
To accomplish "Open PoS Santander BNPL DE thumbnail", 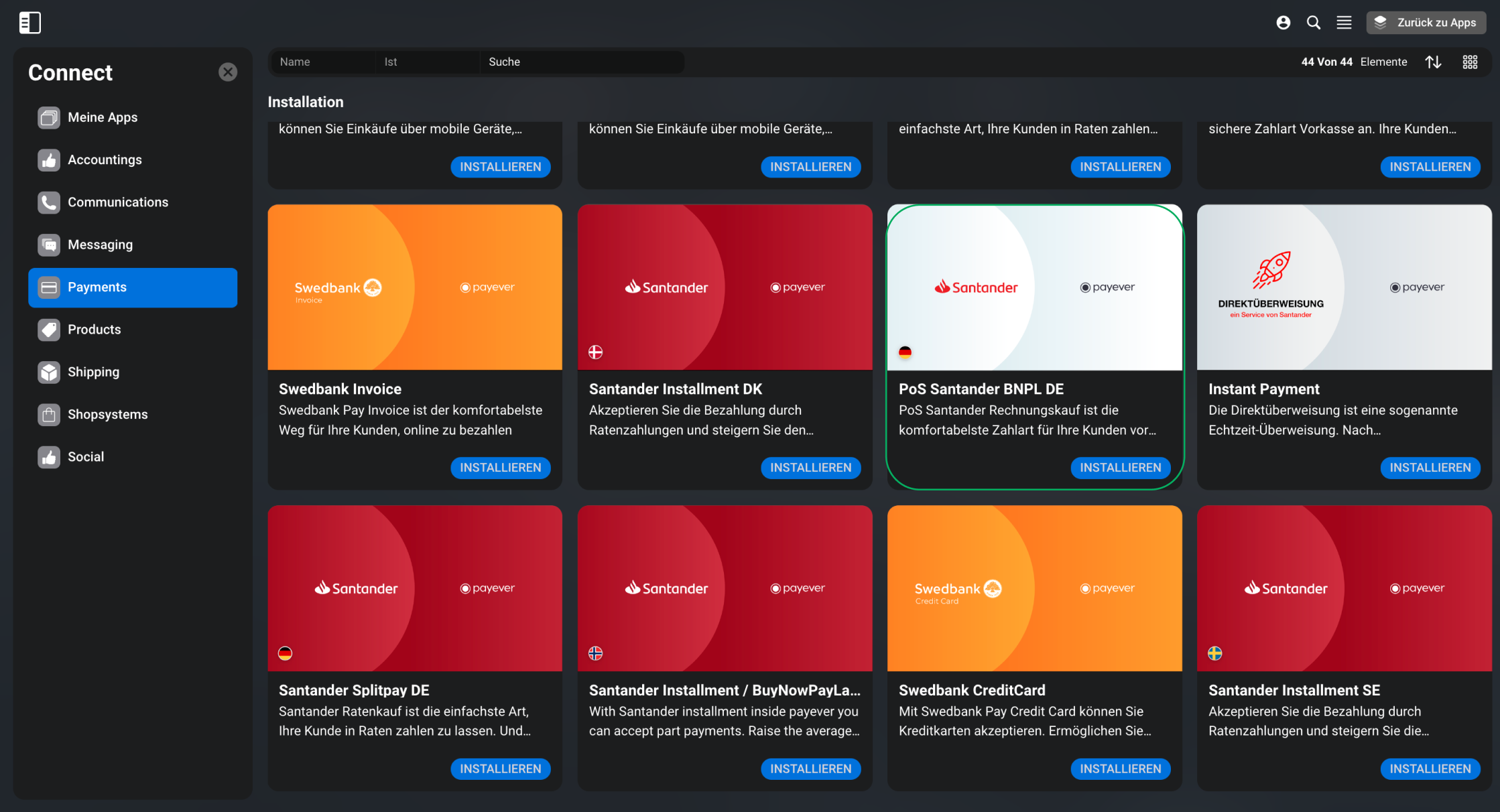I will [x=1034, y=287].
